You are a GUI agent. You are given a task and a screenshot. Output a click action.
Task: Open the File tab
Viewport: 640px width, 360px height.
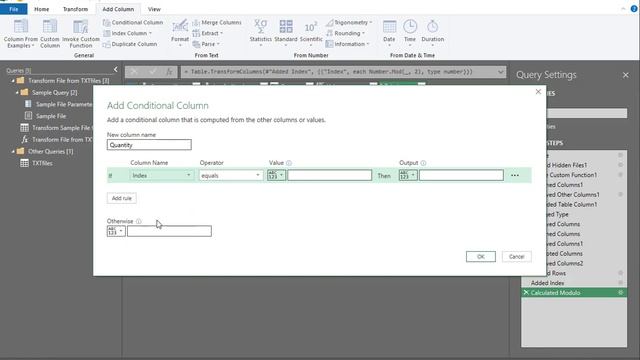pyautogui.click(x=13, y=9)
